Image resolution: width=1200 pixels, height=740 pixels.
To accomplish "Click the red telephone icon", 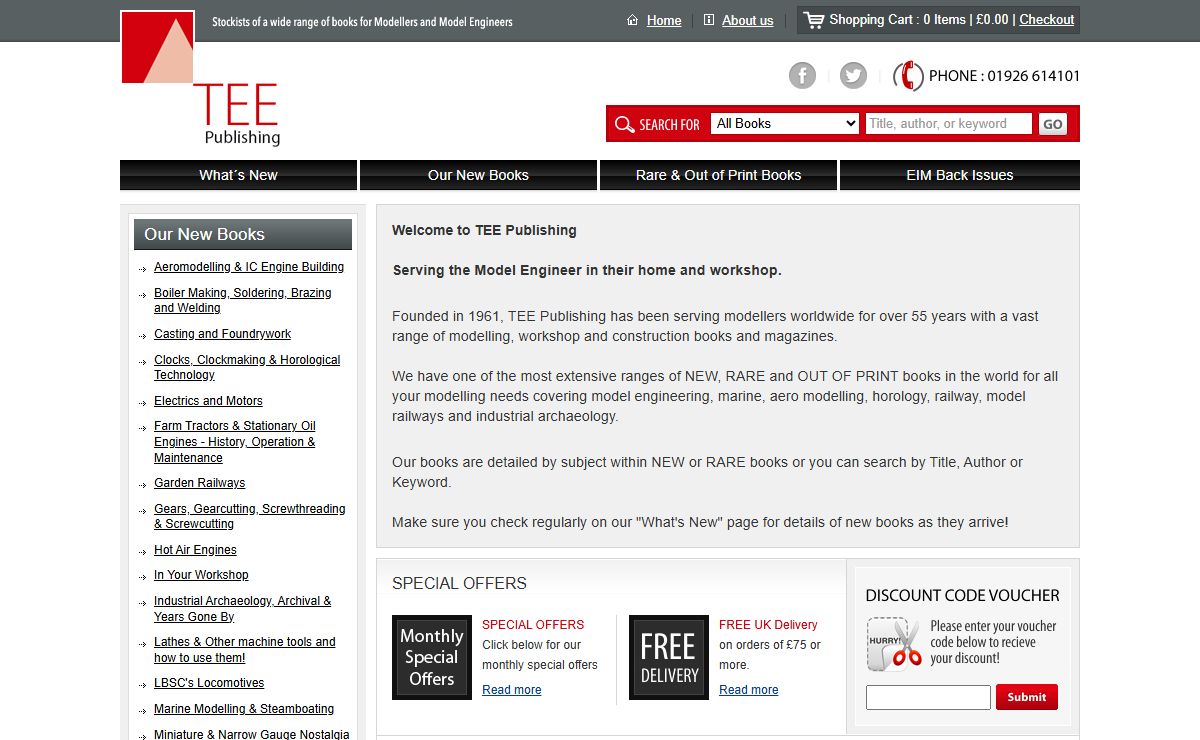I will 908,75.
